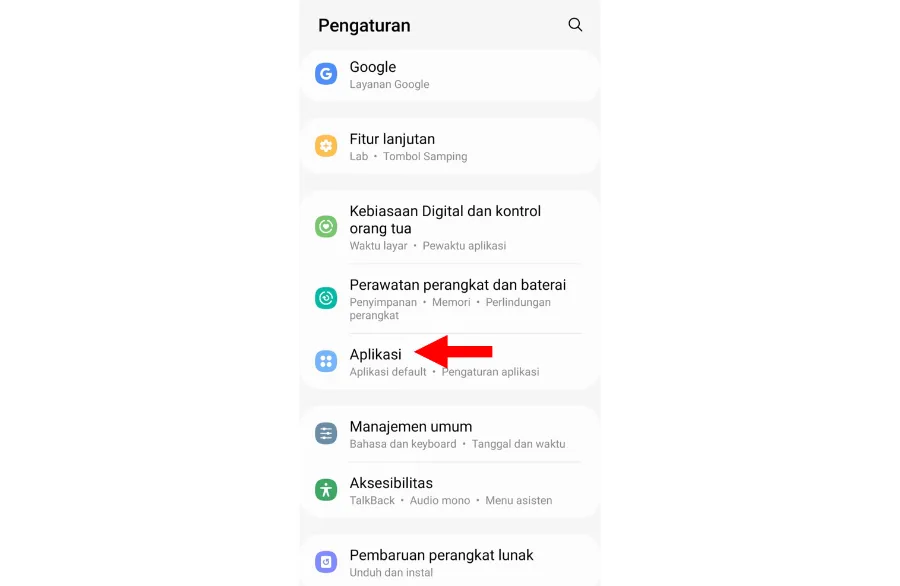This screenshot has width=900, height=586.
Task: Tap the Pengaturan page title
Action: (x=364, y=26)
